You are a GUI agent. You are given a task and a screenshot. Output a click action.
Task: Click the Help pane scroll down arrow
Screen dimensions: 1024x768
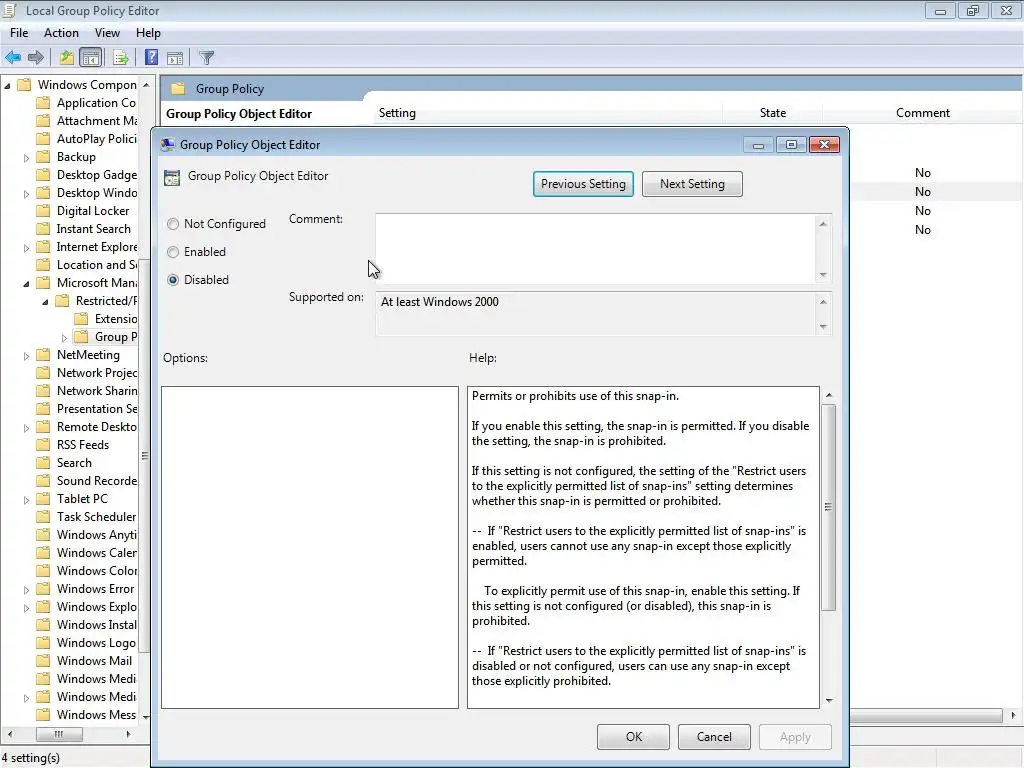tap(829, 701)
